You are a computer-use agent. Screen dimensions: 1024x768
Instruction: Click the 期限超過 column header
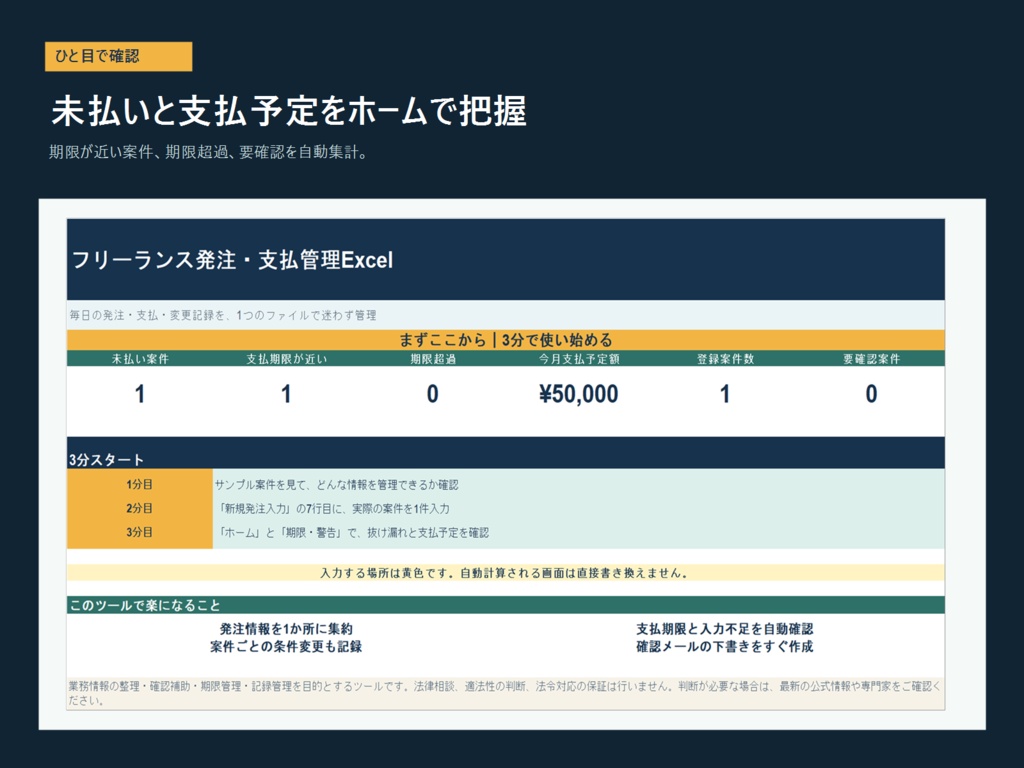432,359
